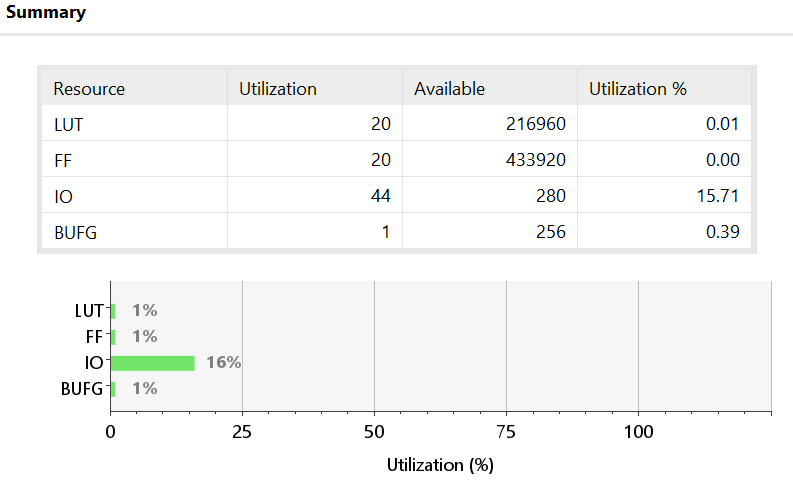Click the Available column header

click(x=449, y=88)
